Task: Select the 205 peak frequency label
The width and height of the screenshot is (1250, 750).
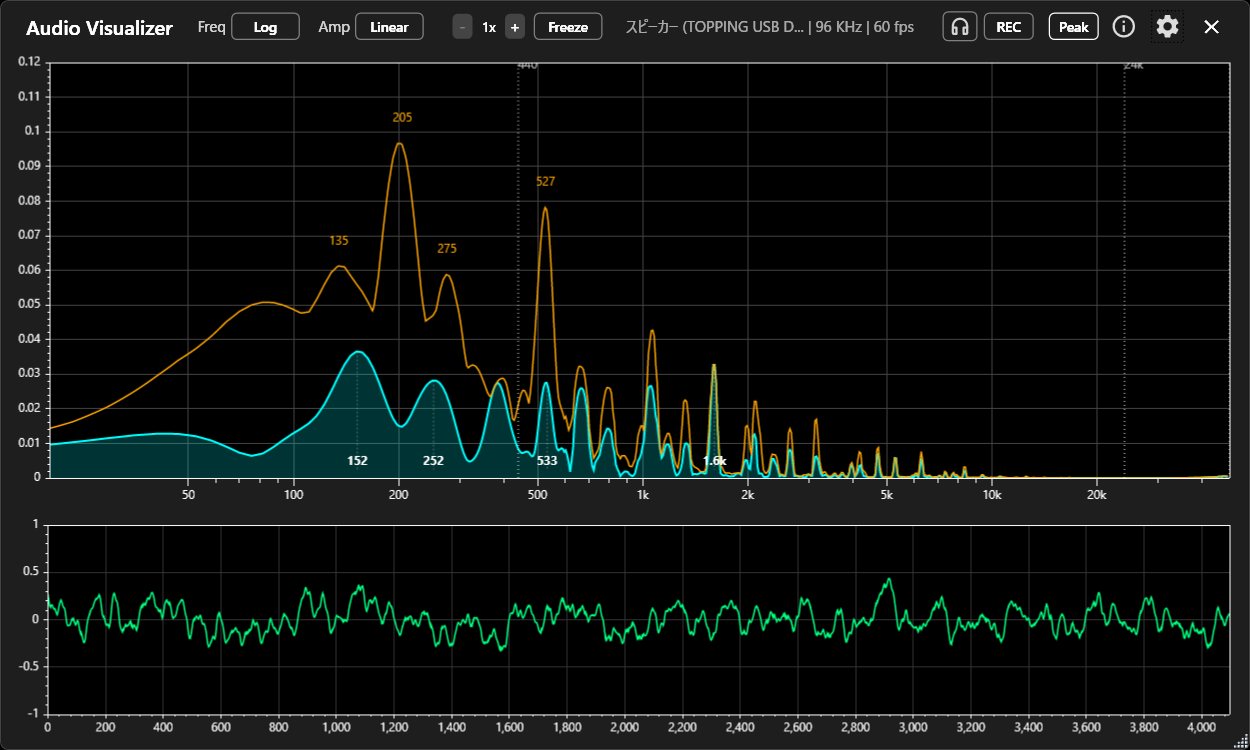Action: coord(402,117)
